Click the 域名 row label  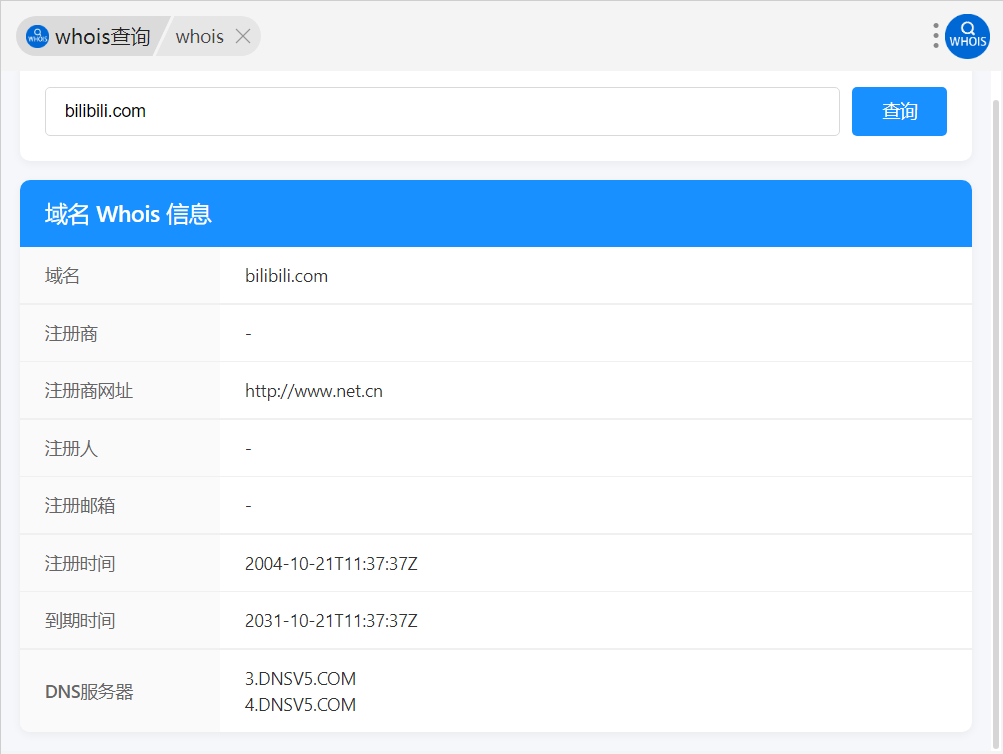point(62,276)
